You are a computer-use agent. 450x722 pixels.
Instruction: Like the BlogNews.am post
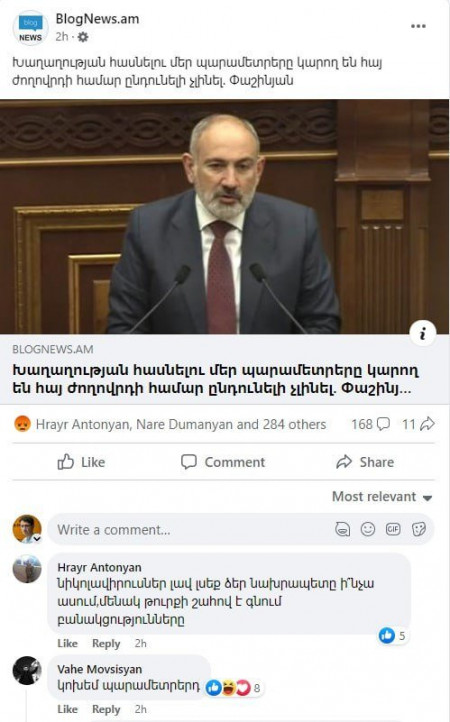81,462
